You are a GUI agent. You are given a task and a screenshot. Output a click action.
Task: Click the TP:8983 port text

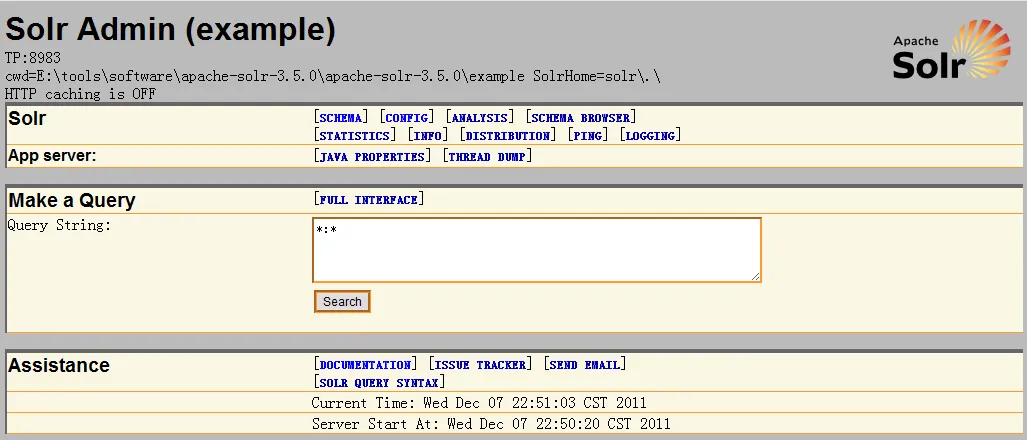coord(33,58)
